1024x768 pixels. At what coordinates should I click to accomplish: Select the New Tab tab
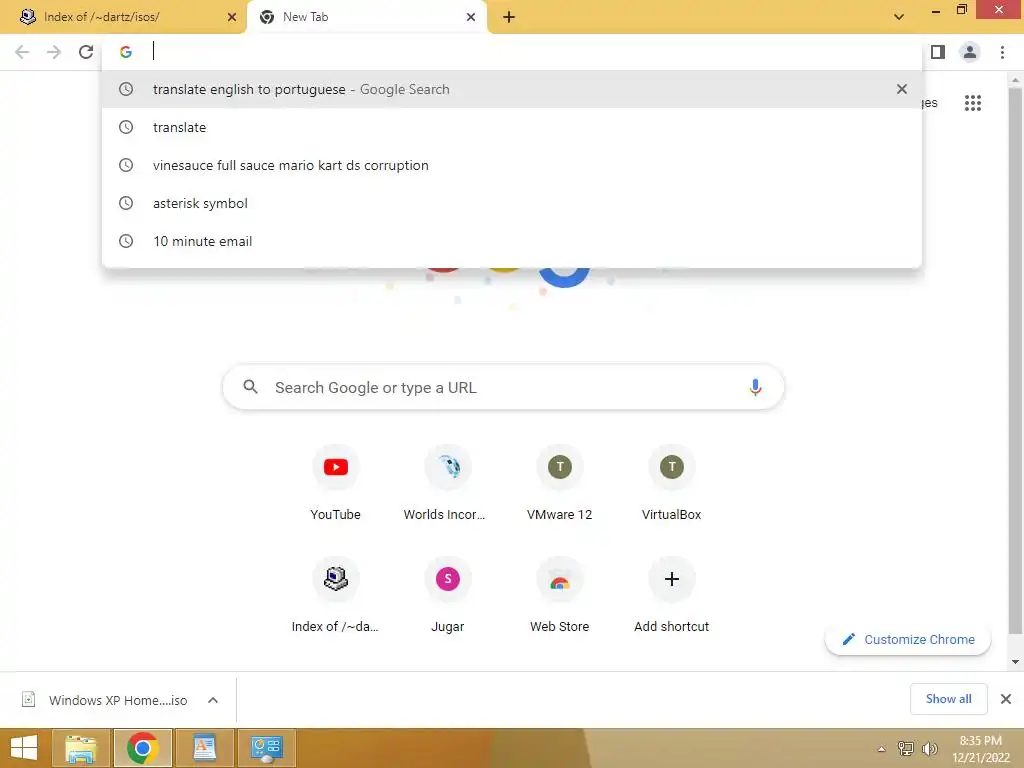click(366, 17)
